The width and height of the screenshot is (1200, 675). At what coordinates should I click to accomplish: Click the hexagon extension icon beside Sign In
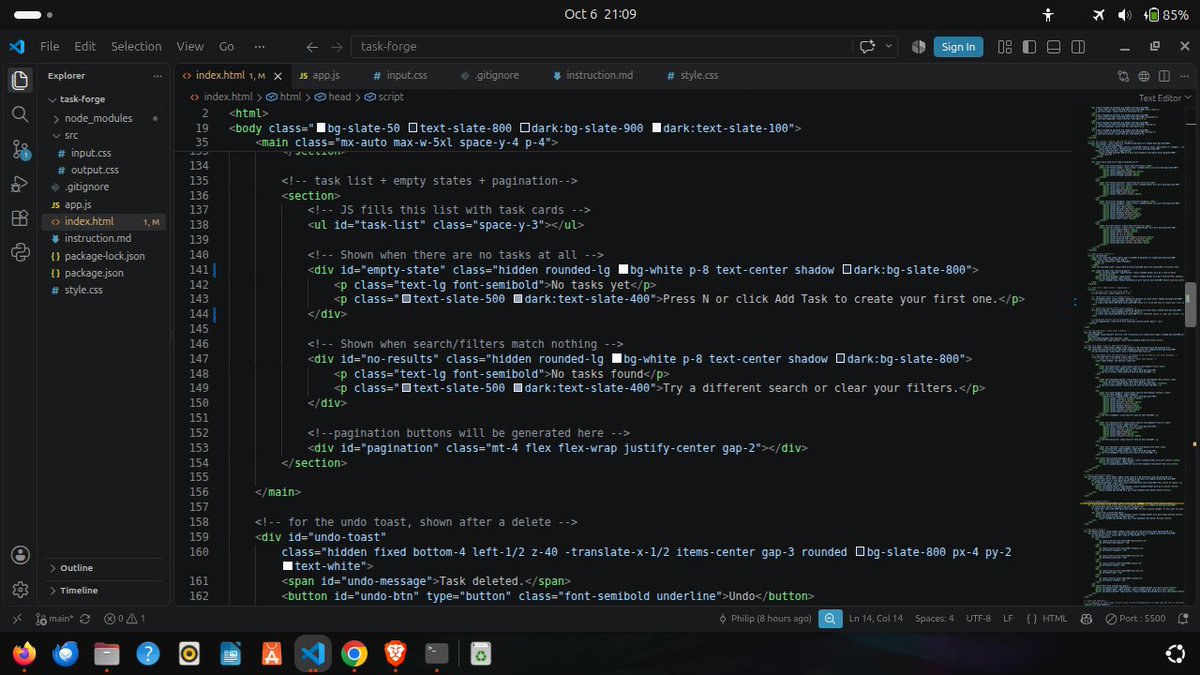919,46
